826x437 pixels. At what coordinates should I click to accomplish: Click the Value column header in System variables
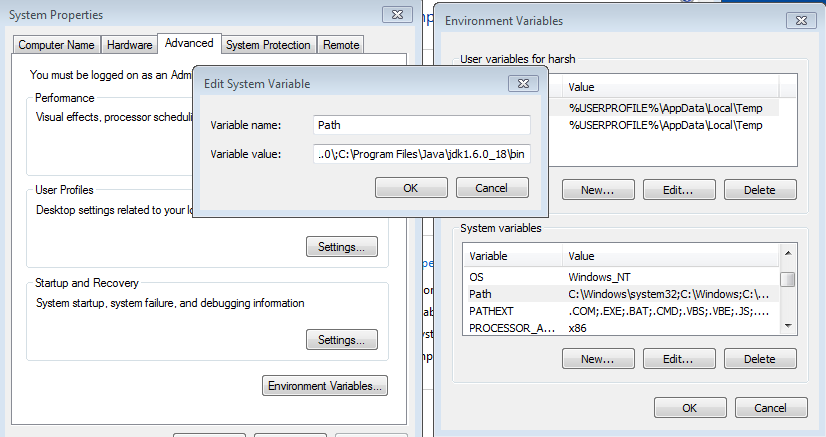click(670, 256)
